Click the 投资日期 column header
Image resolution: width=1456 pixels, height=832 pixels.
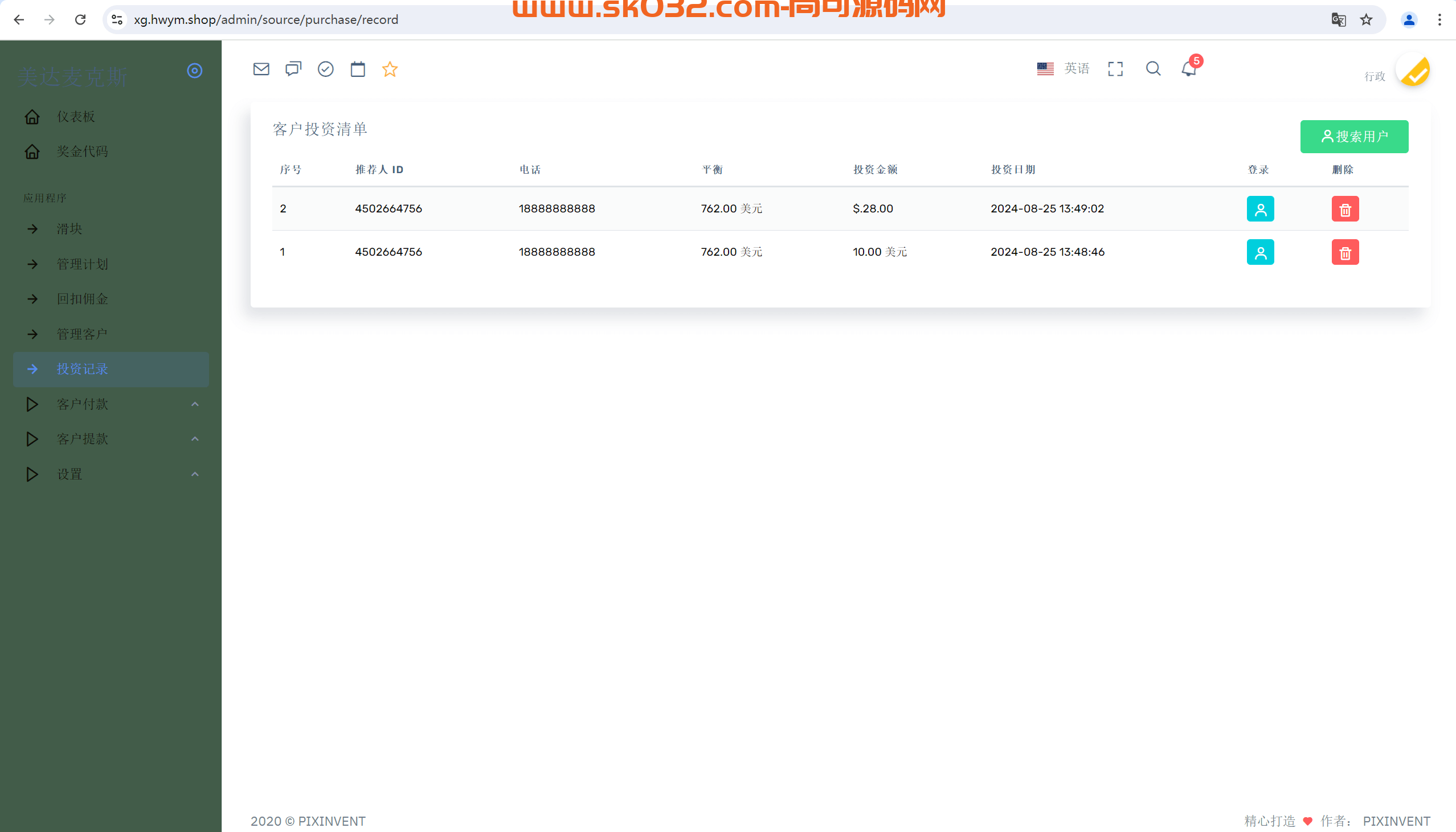(1013, 170)
